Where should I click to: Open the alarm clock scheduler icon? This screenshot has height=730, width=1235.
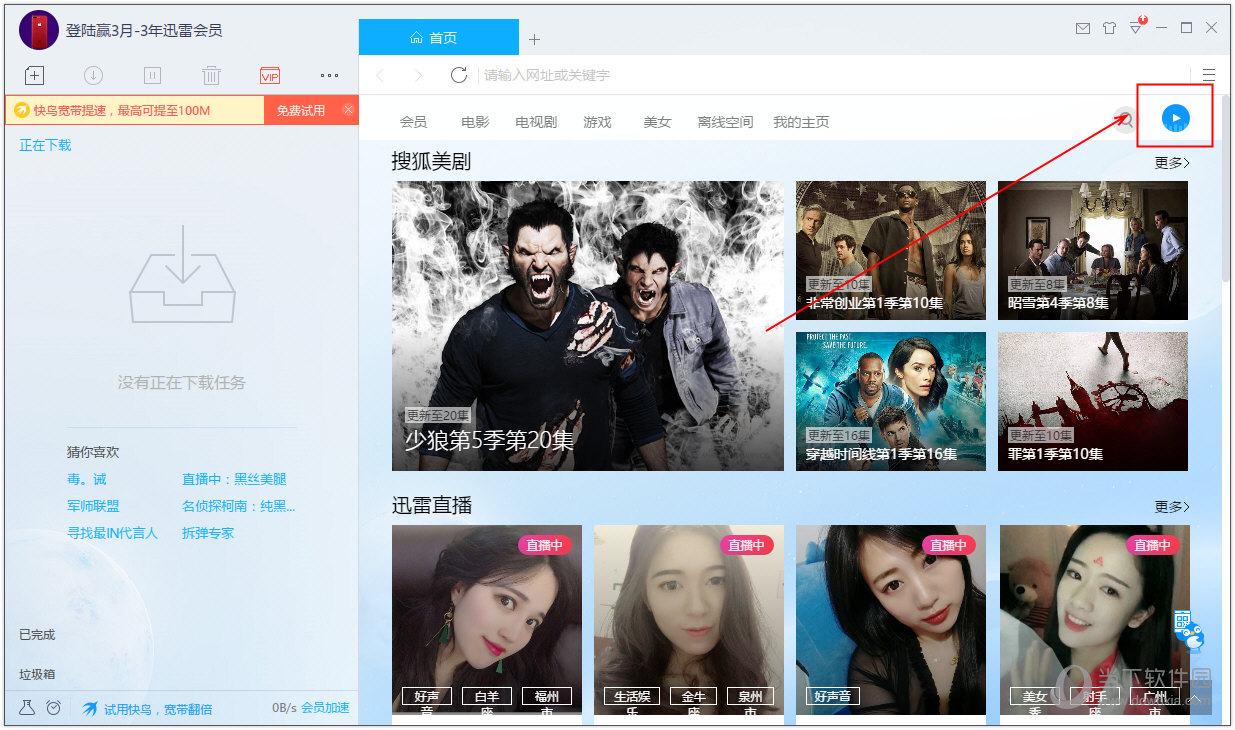pyautogui.click(x=54, y=708)
